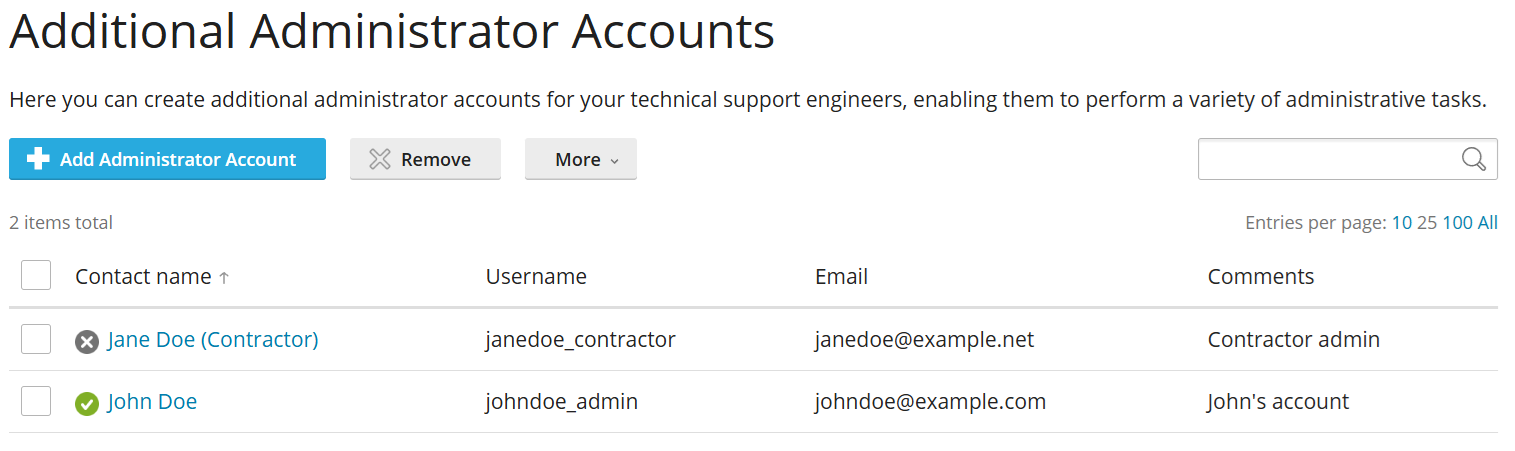
Task: Click into the search input field
Action: (1325, 159)
